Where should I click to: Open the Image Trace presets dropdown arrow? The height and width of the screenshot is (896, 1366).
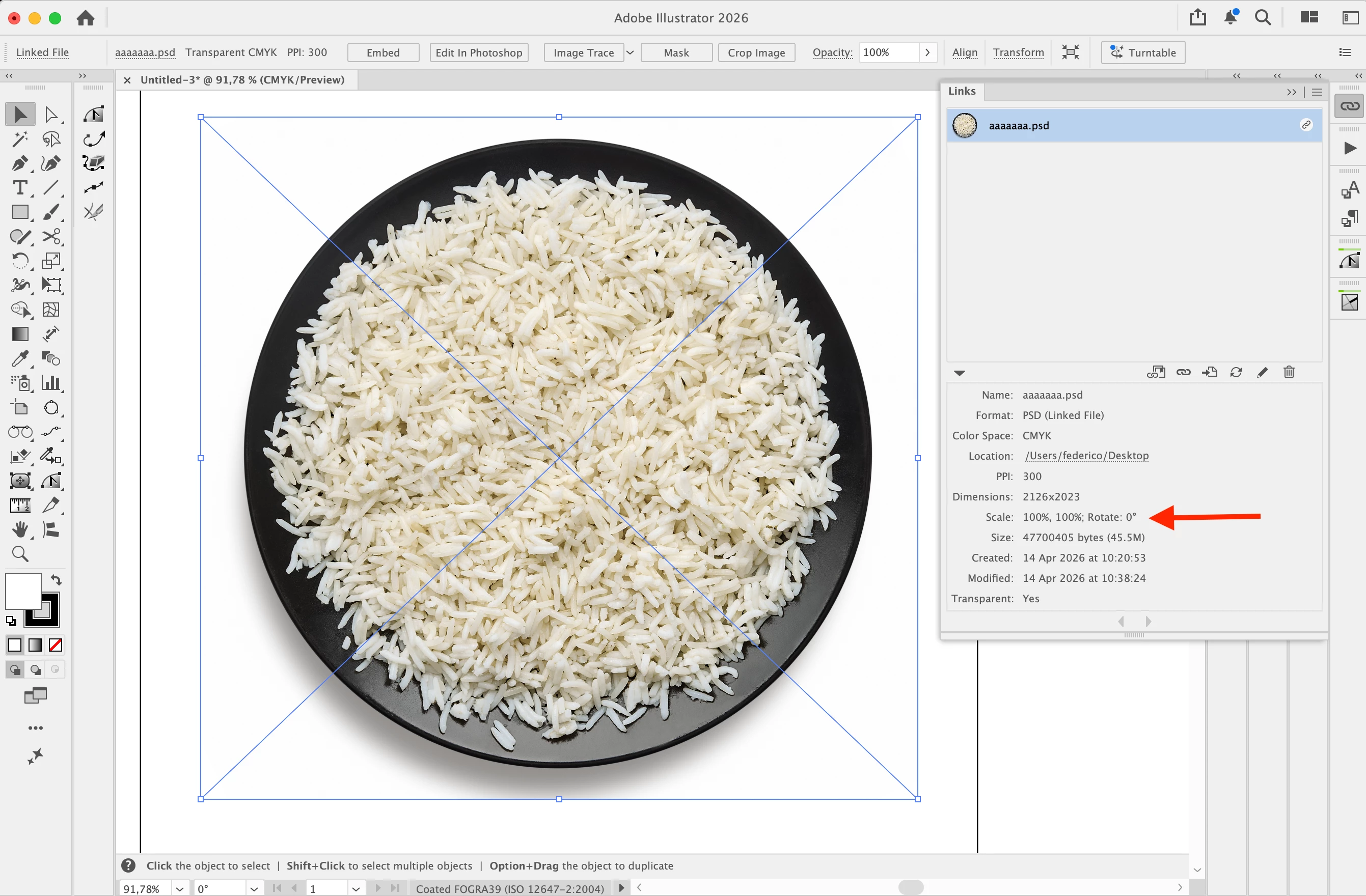(630, 53)
